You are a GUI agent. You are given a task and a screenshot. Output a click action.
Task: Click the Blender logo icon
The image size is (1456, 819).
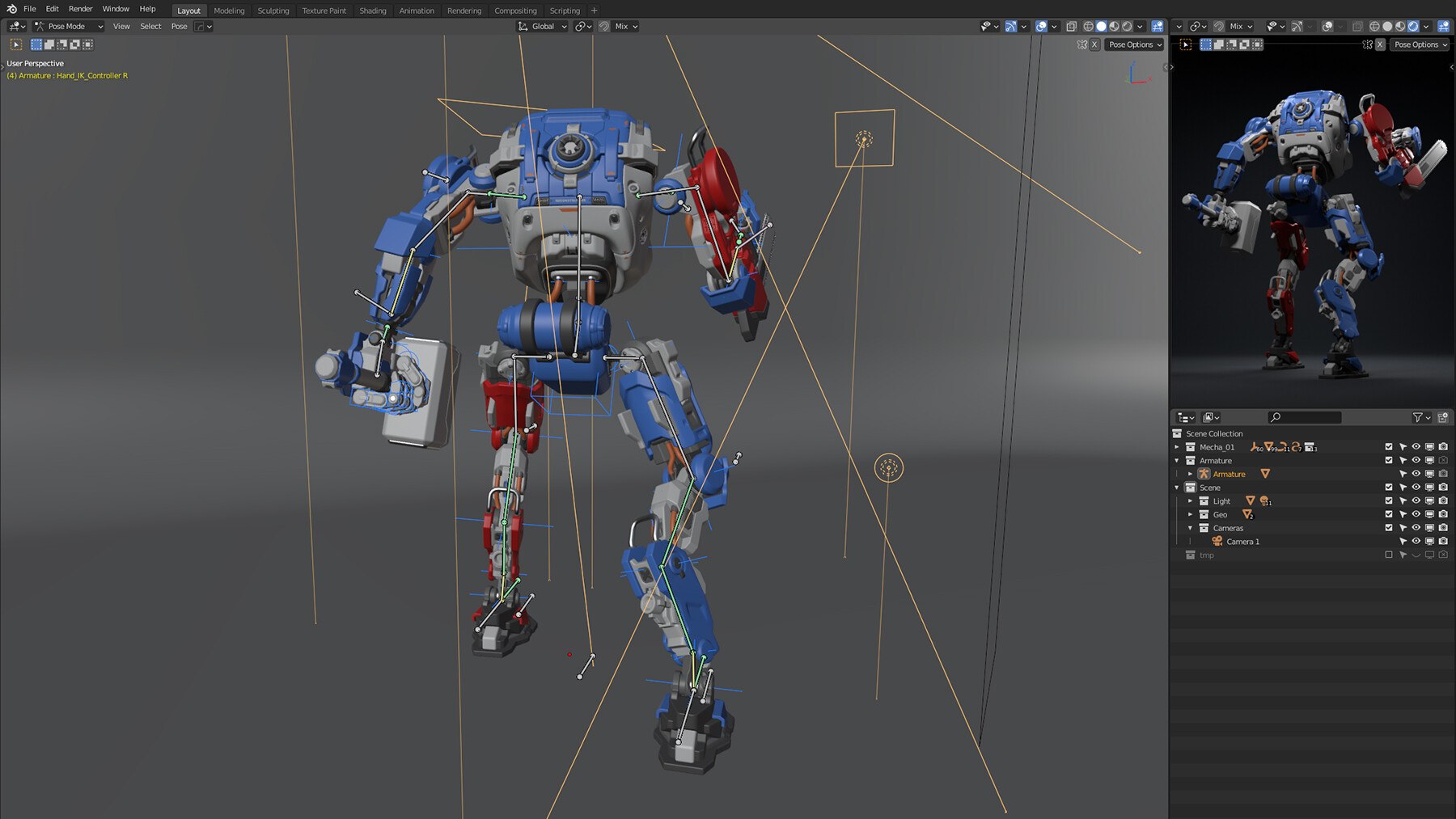11,9
